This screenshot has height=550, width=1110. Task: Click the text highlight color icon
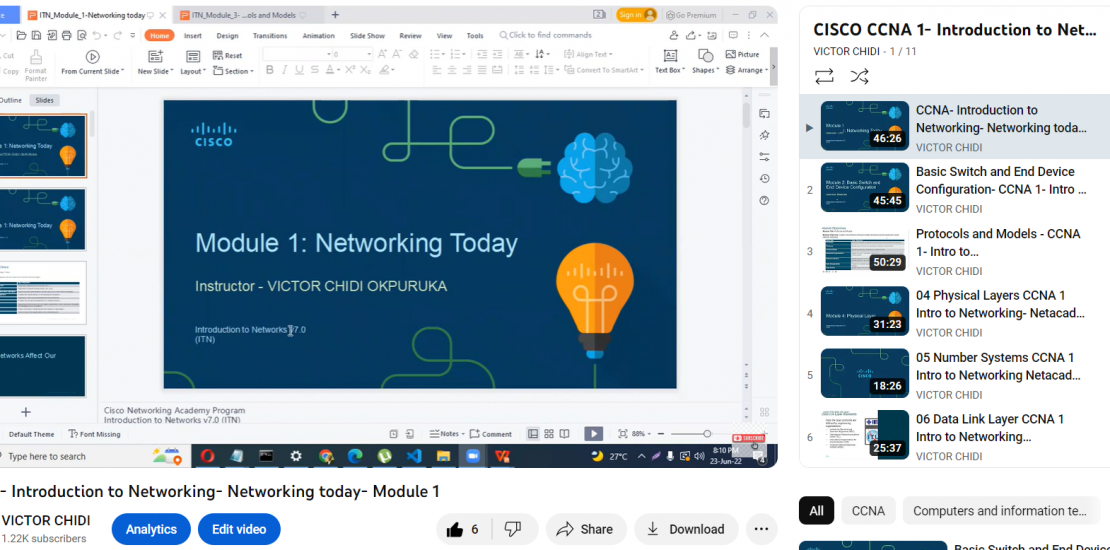(x=384, y=69)
